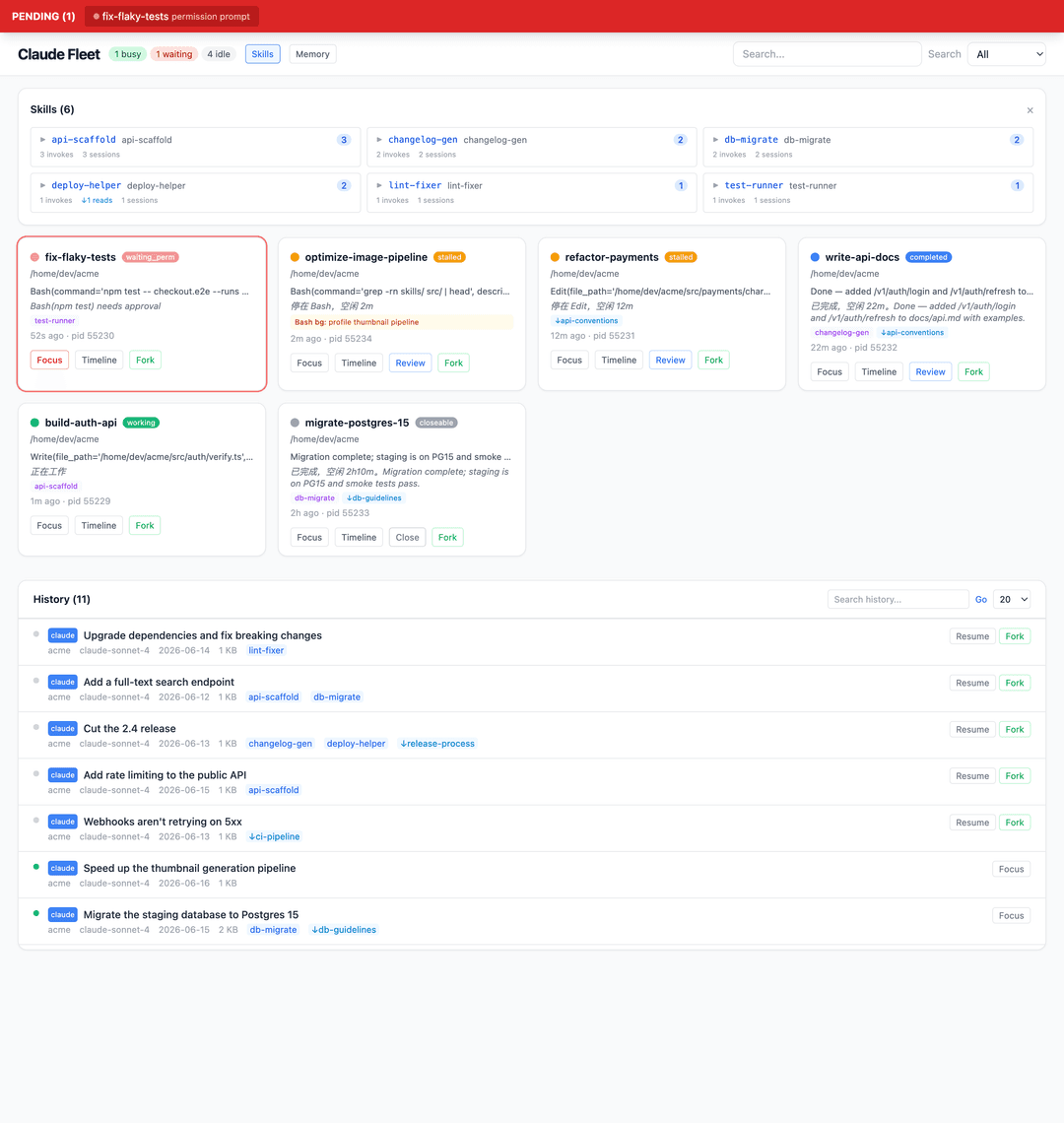
Task: Open the Timeline for fix-flaky-tests
Action: pos(99,361)
